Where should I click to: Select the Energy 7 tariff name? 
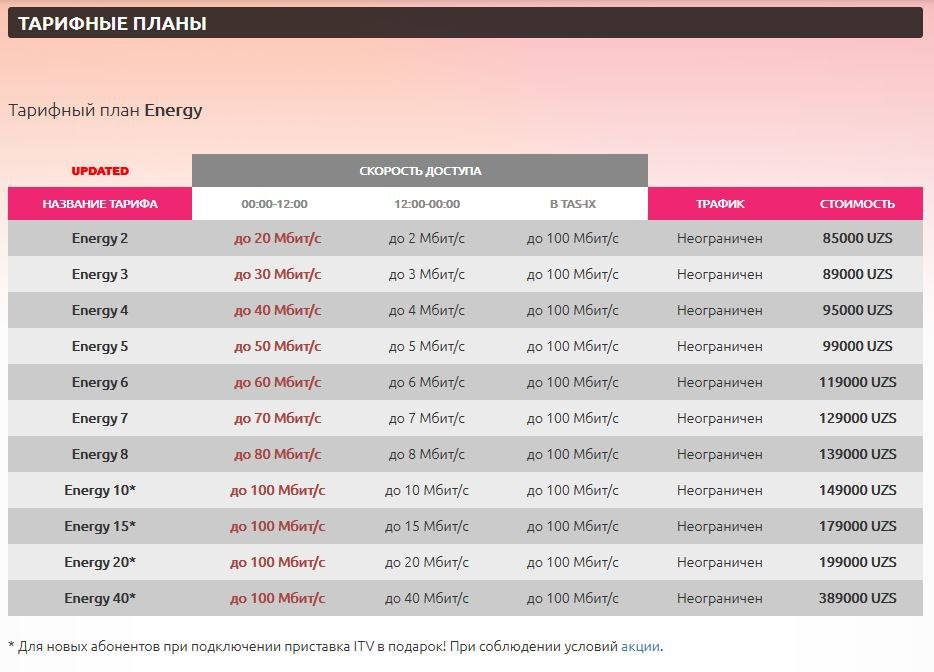[x=100, y=418]
